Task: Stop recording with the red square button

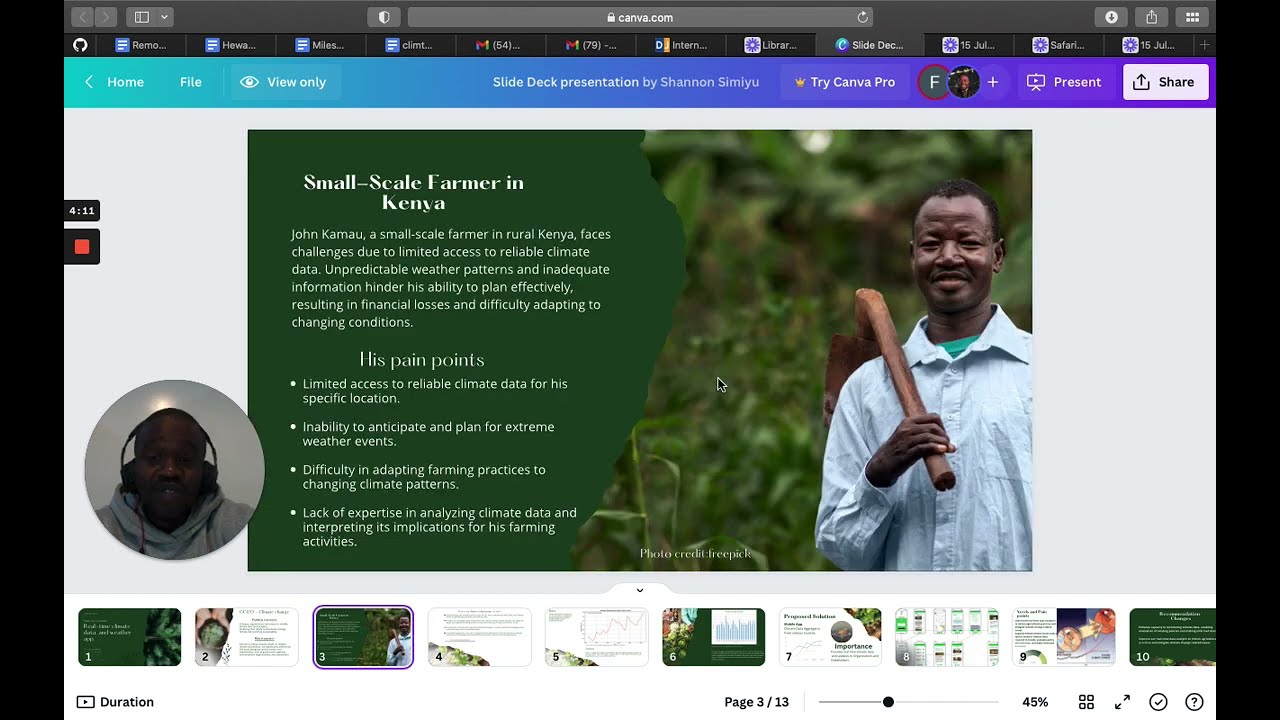Action: (82, 247)
